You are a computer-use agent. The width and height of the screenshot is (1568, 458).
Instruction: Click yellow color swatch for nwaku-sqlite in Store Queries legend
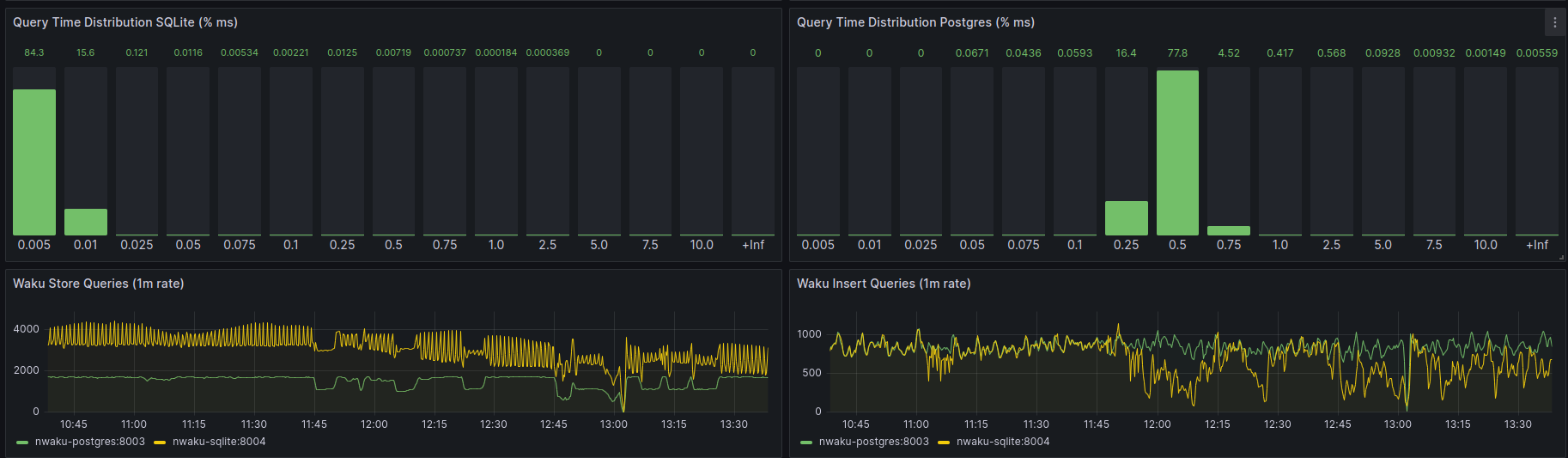[x=160, y=443]
